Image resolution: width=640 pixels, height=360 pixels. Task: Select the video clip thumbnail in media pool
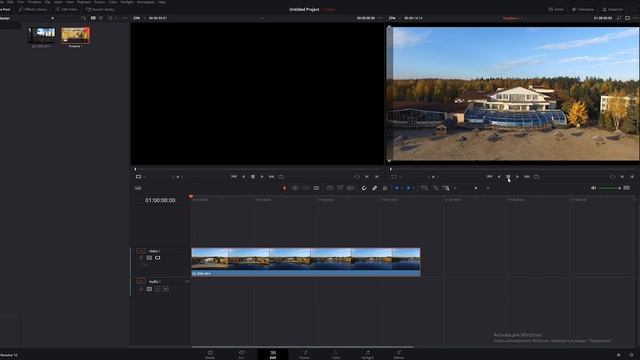[41, 36]
